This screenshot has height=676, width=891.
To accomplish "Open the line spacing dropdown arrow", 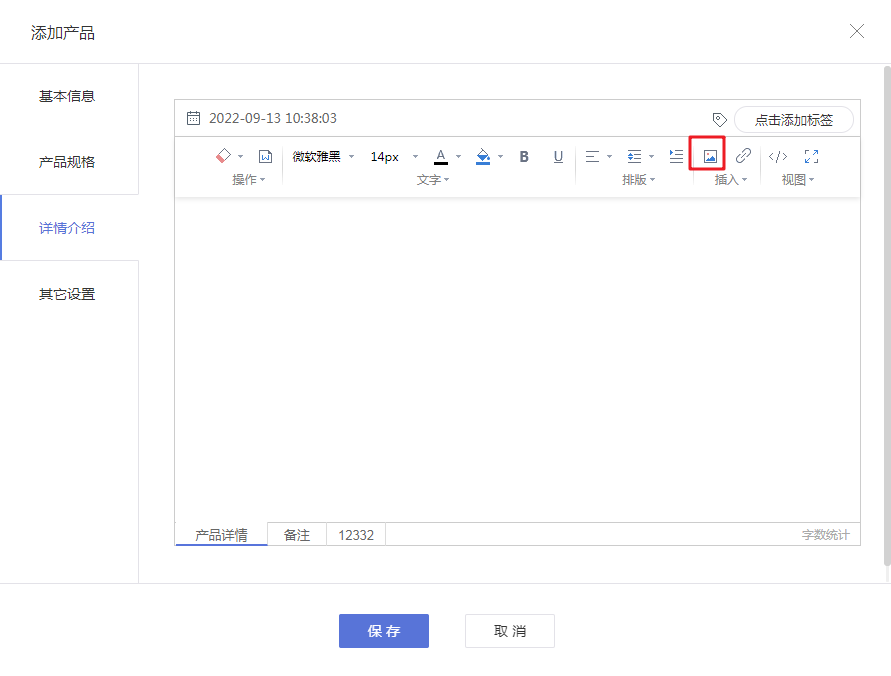I will [652, 157].
